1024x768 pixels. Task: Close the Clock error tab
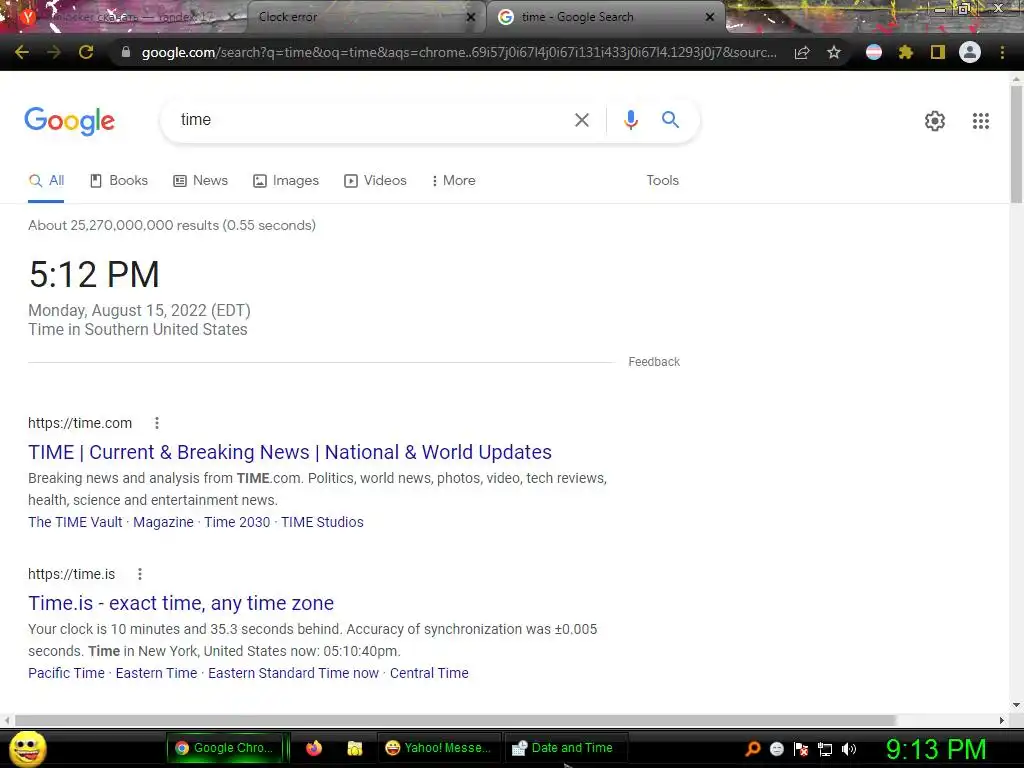tap(470, 17)
